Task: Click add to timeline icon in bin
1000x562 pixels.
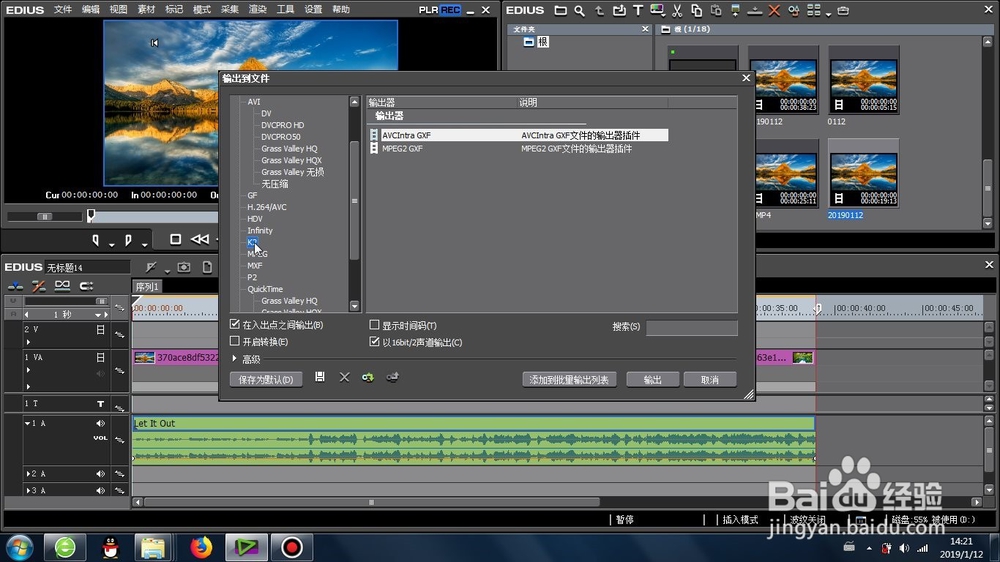Action: point(754,10)
